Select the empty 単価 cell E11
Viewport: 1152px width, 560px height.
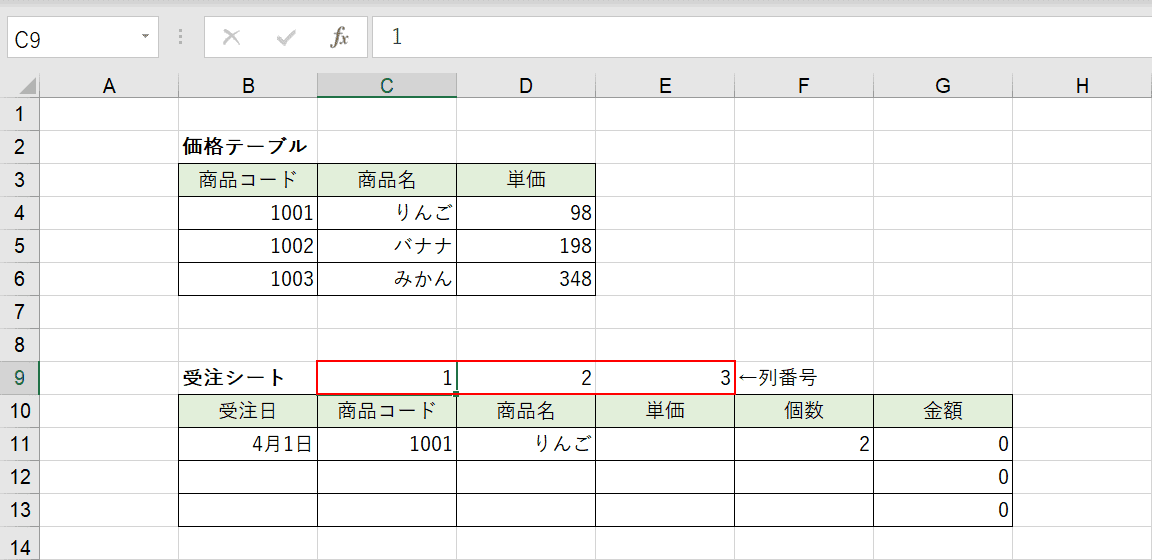point(665,445)
